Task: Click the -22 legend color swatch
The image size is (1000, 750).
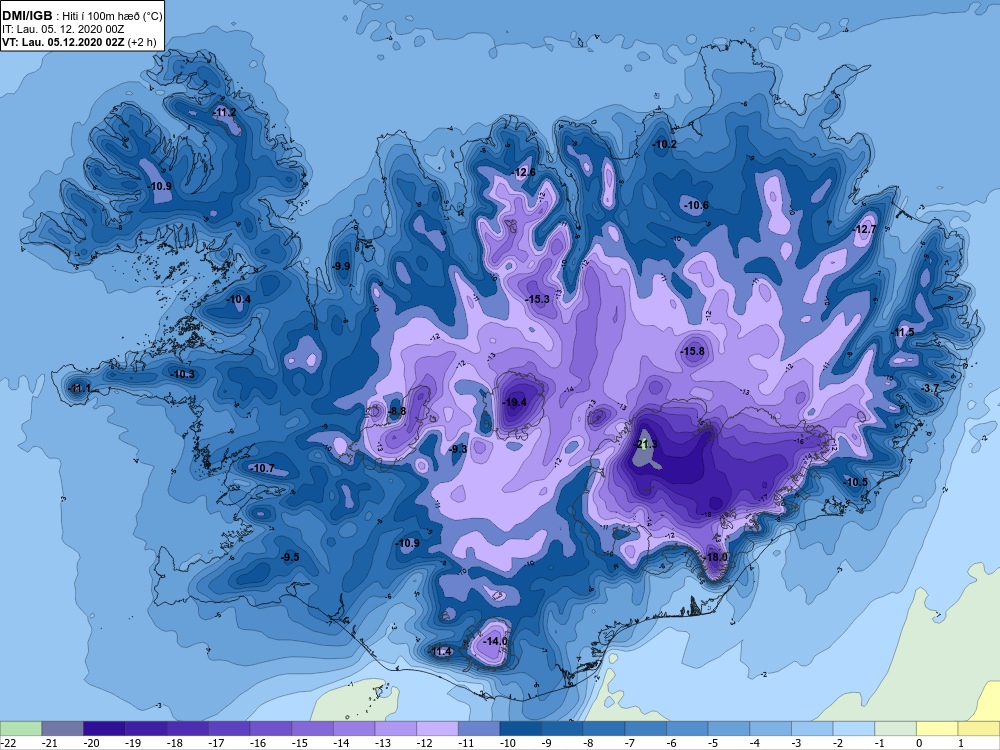Action: point(20,728)
